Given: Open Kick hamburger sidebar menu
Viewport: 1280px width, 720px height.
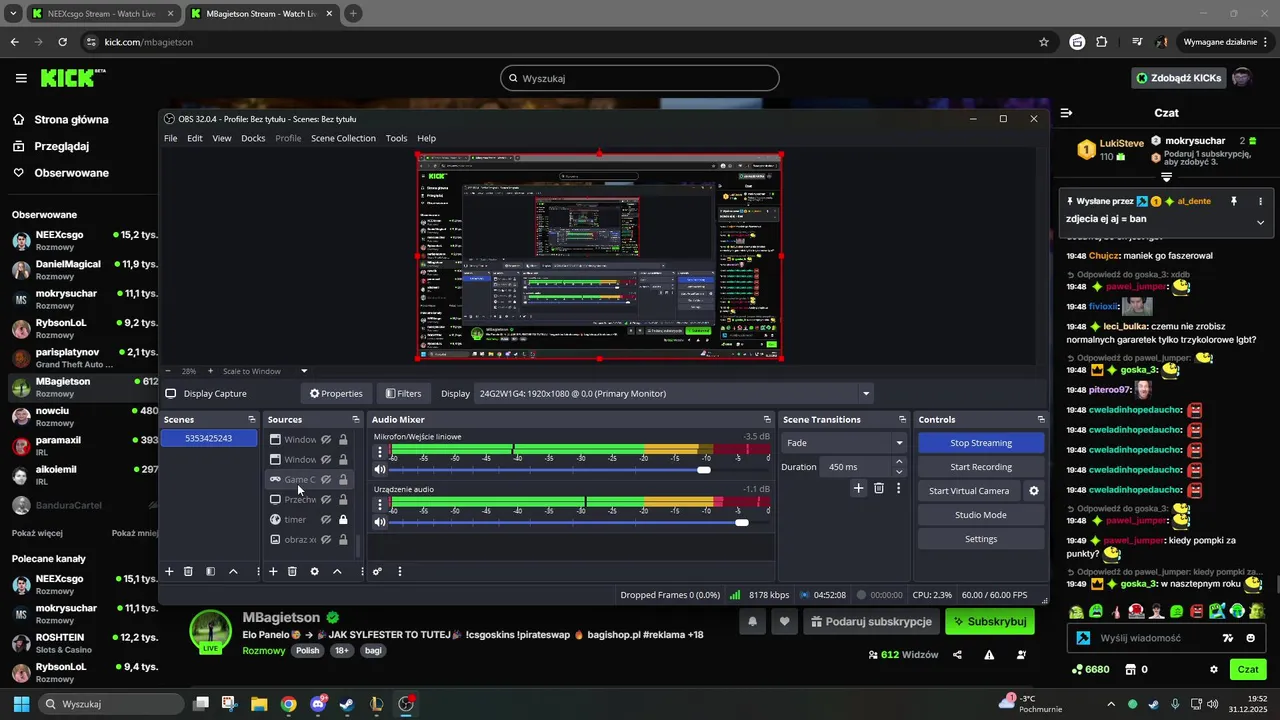Looking at the screenshot, I should 21,78.
